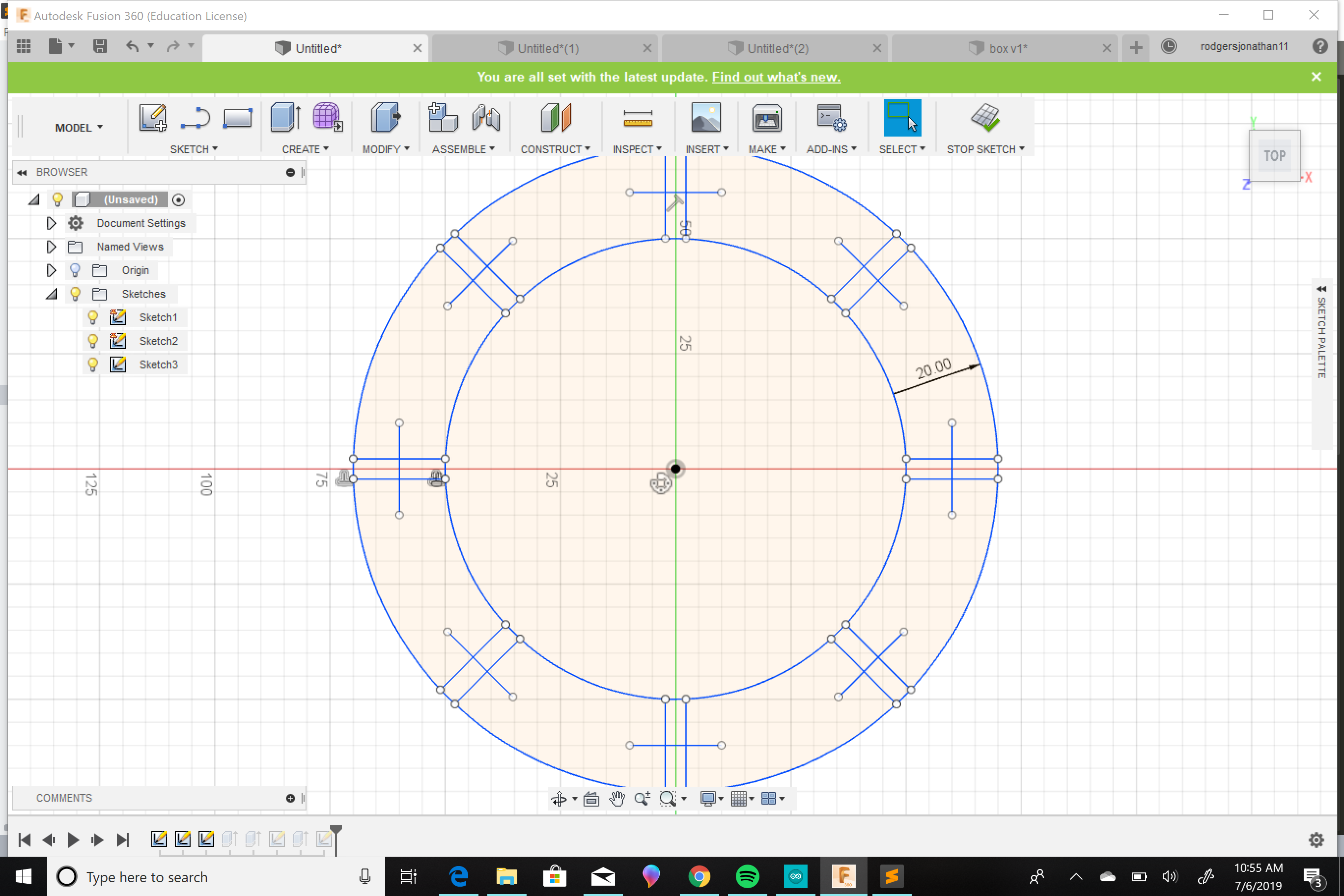Open the 3D Print make tool

click(x=767, y=118)
